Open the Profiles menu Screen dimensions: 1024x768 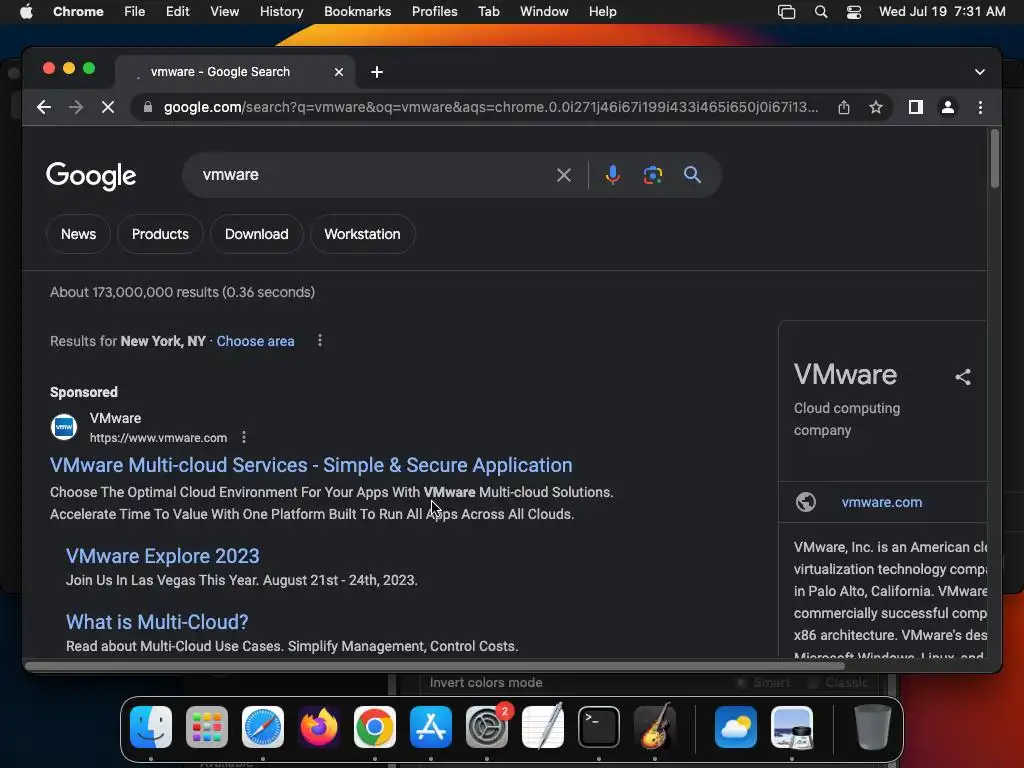point(434,11)
